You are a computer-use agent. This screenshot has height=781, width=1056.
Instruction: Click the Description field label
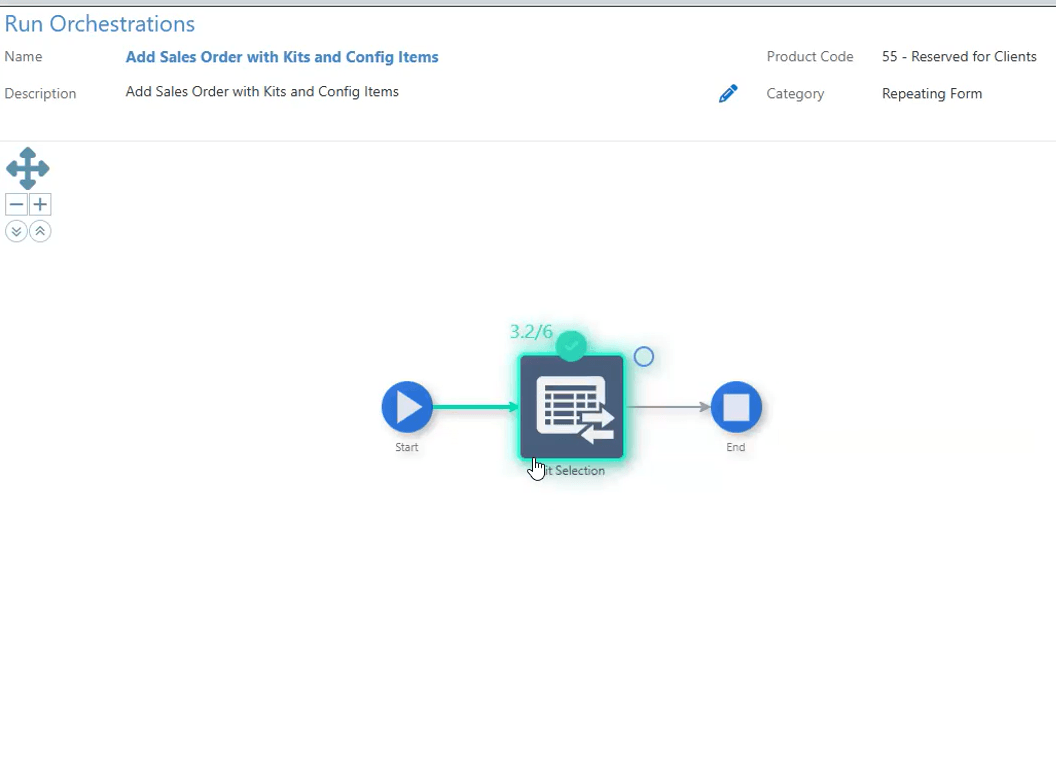tap(40, 94)
